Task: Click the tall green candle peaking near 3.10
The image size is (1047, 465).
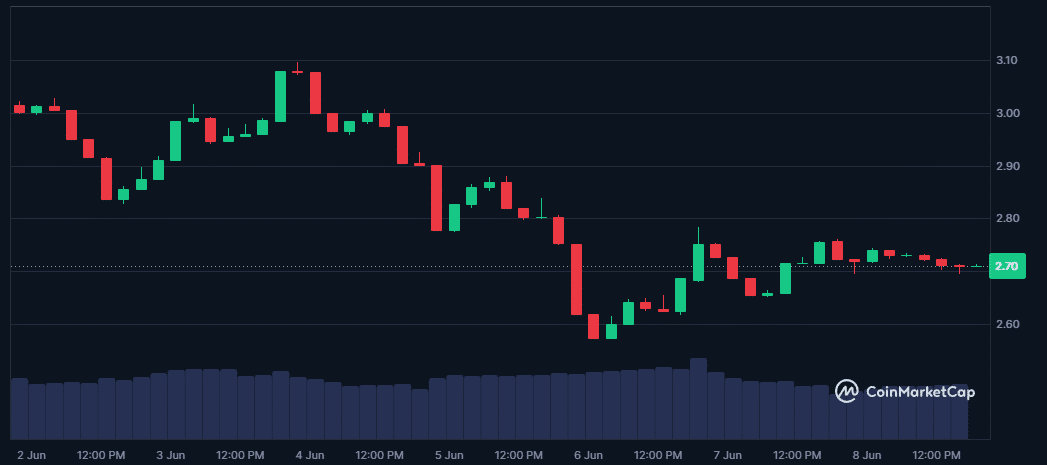Action: (281, 96)
